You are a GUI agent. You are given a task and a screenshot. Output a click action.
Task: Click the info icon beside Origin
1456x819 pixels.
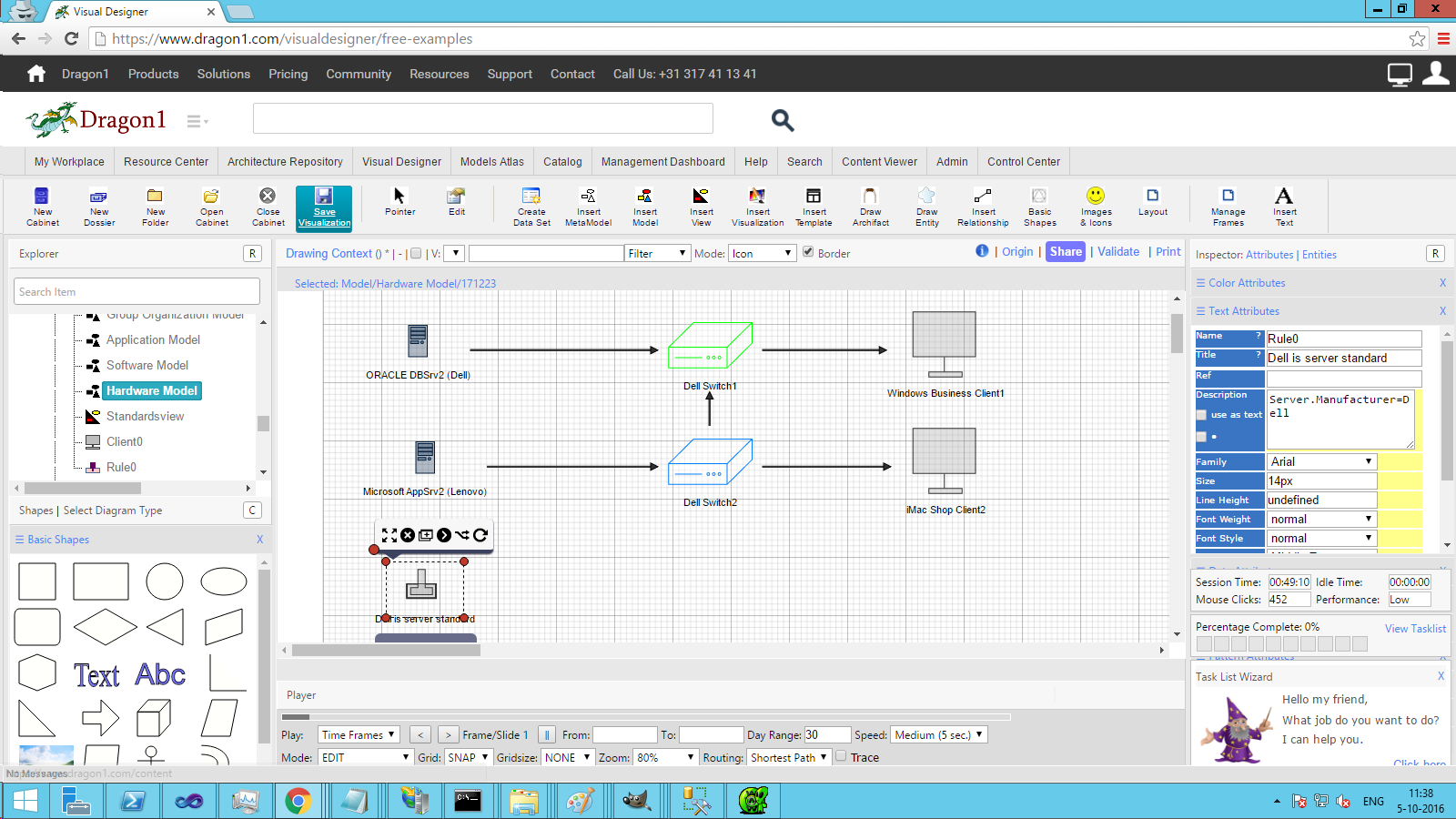point(982,251)
